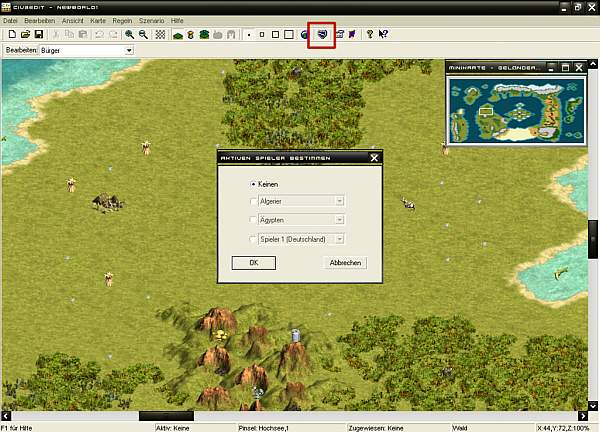Image resolution: width=600 pixels, height=432 pixels.
Task: Click the purple flag icon in toolbar
Action: tap(352, 34)
